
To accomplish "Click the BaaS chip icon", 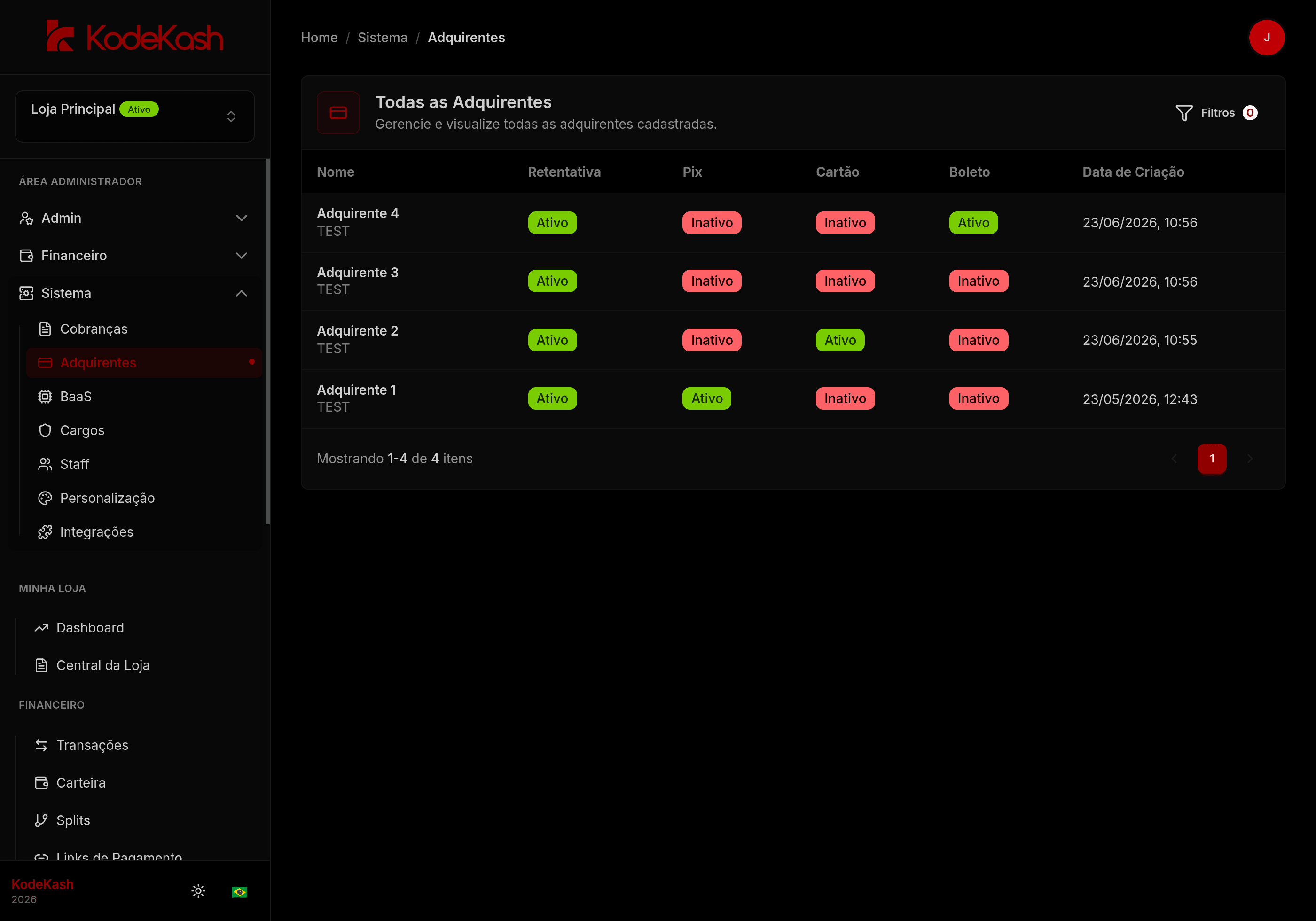I will (x=45, y=397).
